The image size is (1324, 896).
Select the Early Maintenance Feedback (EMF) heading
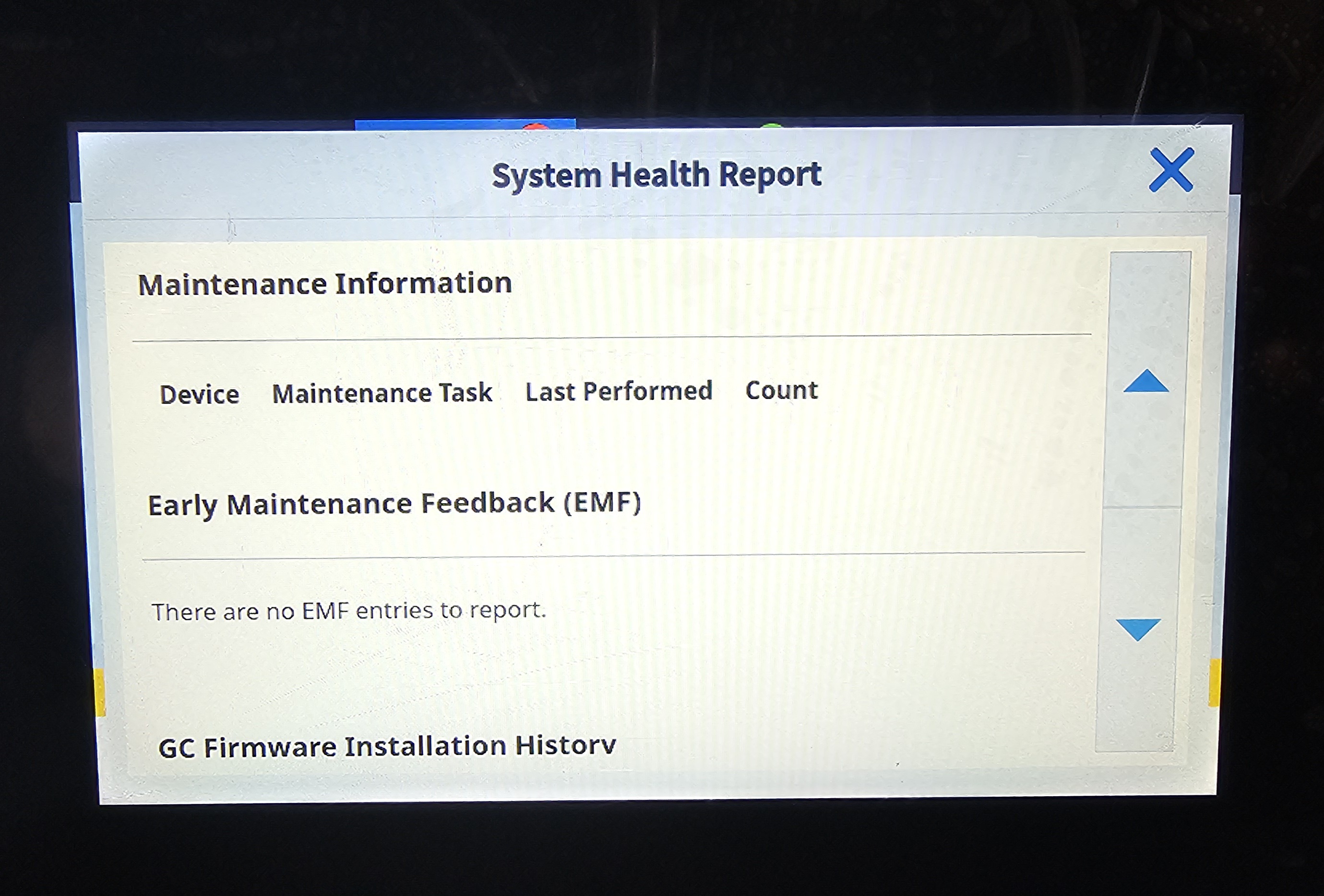click(394, 504)
